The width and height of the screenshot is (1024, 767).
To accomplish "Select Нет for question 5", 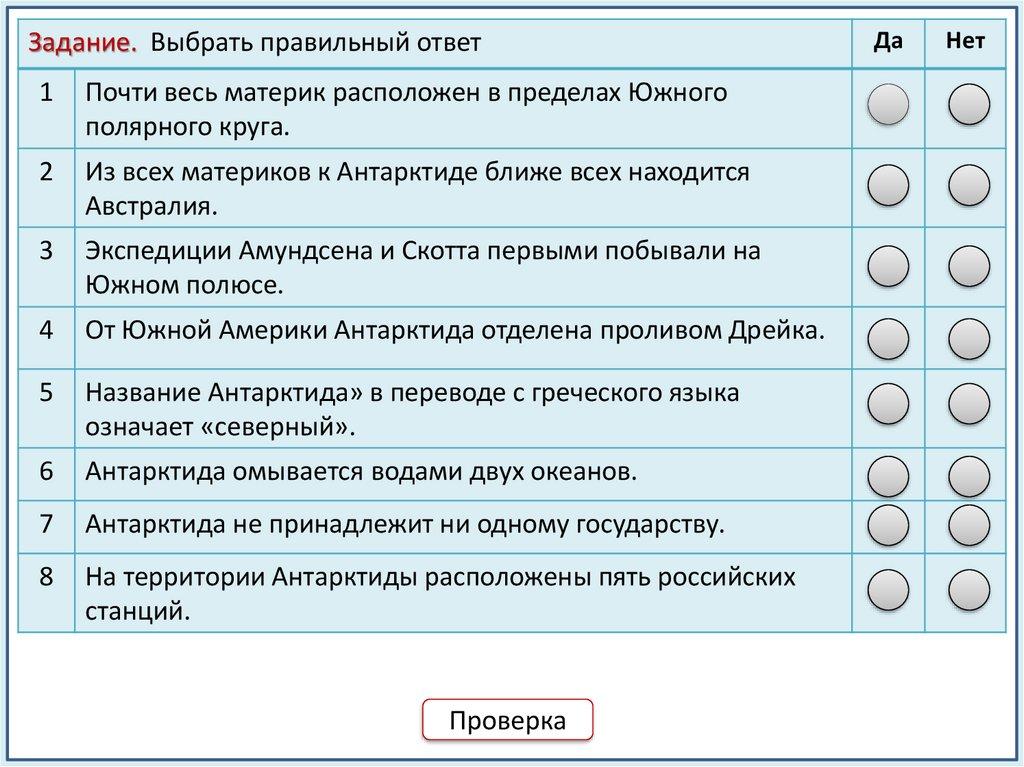I will [x=968, y=404].
